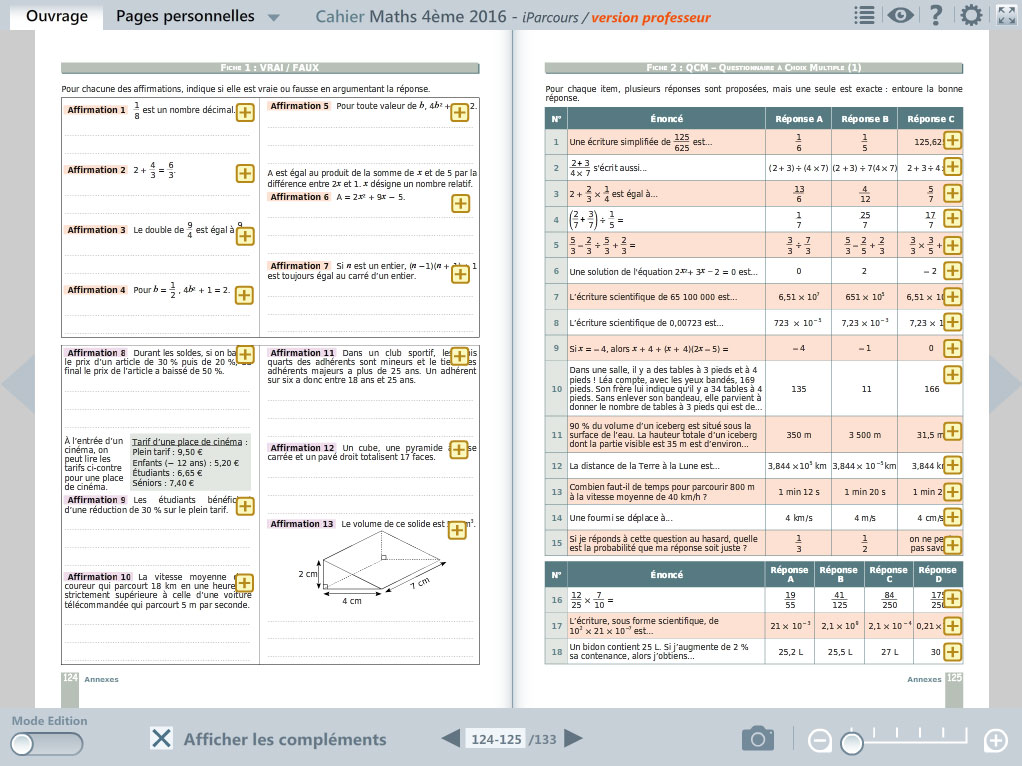Open the plus complement for Affirmation 2
This screenshot has width=1022, height=766.
tap(245, 173)
